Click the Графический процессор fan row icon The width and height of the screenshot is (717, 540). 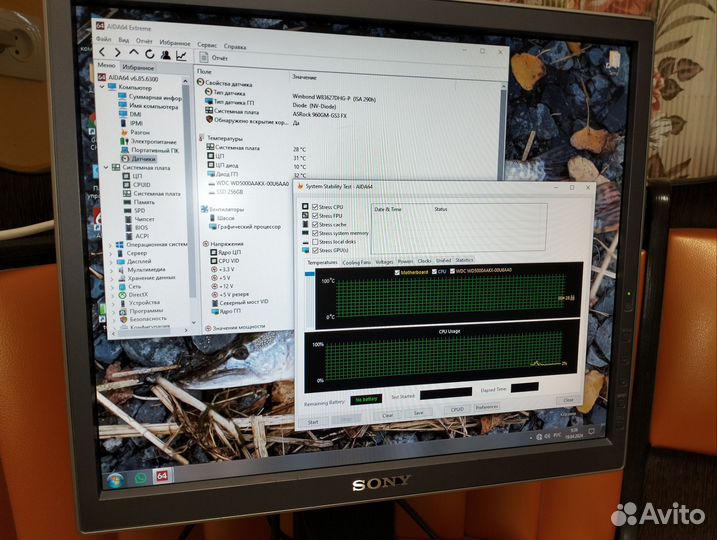[x=213, y=227]
